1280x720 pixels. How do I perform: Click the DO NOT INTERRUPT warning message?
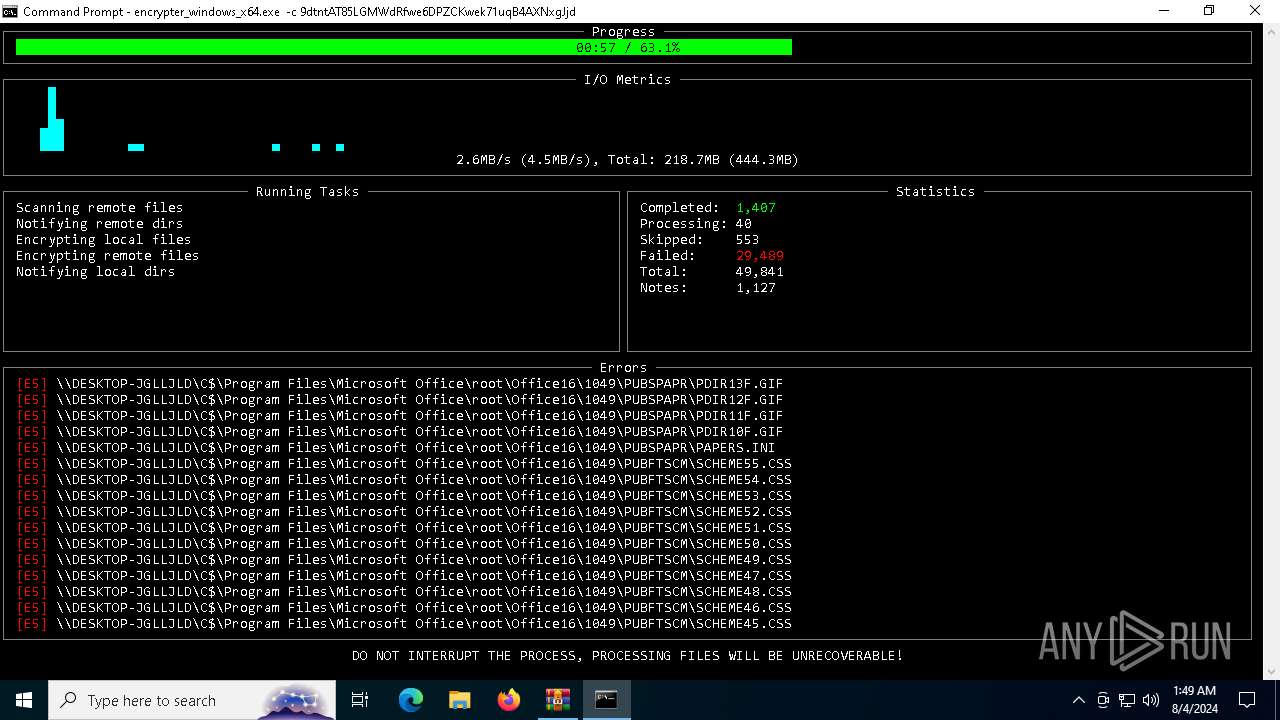point(627,656)
